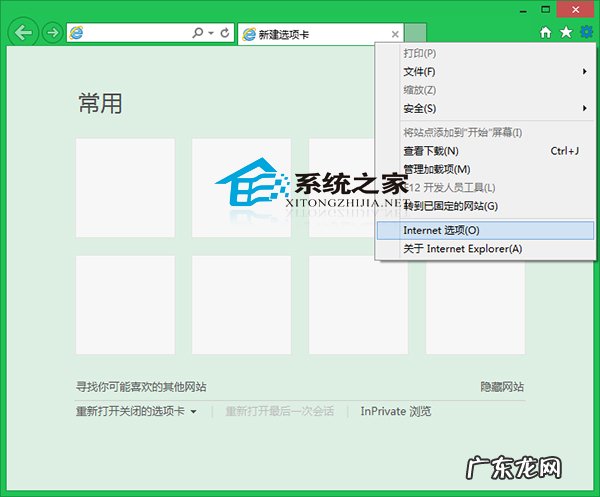Click the browser Back arrow button
Viewport: 600px width, 497px height.
coord(23,33)
